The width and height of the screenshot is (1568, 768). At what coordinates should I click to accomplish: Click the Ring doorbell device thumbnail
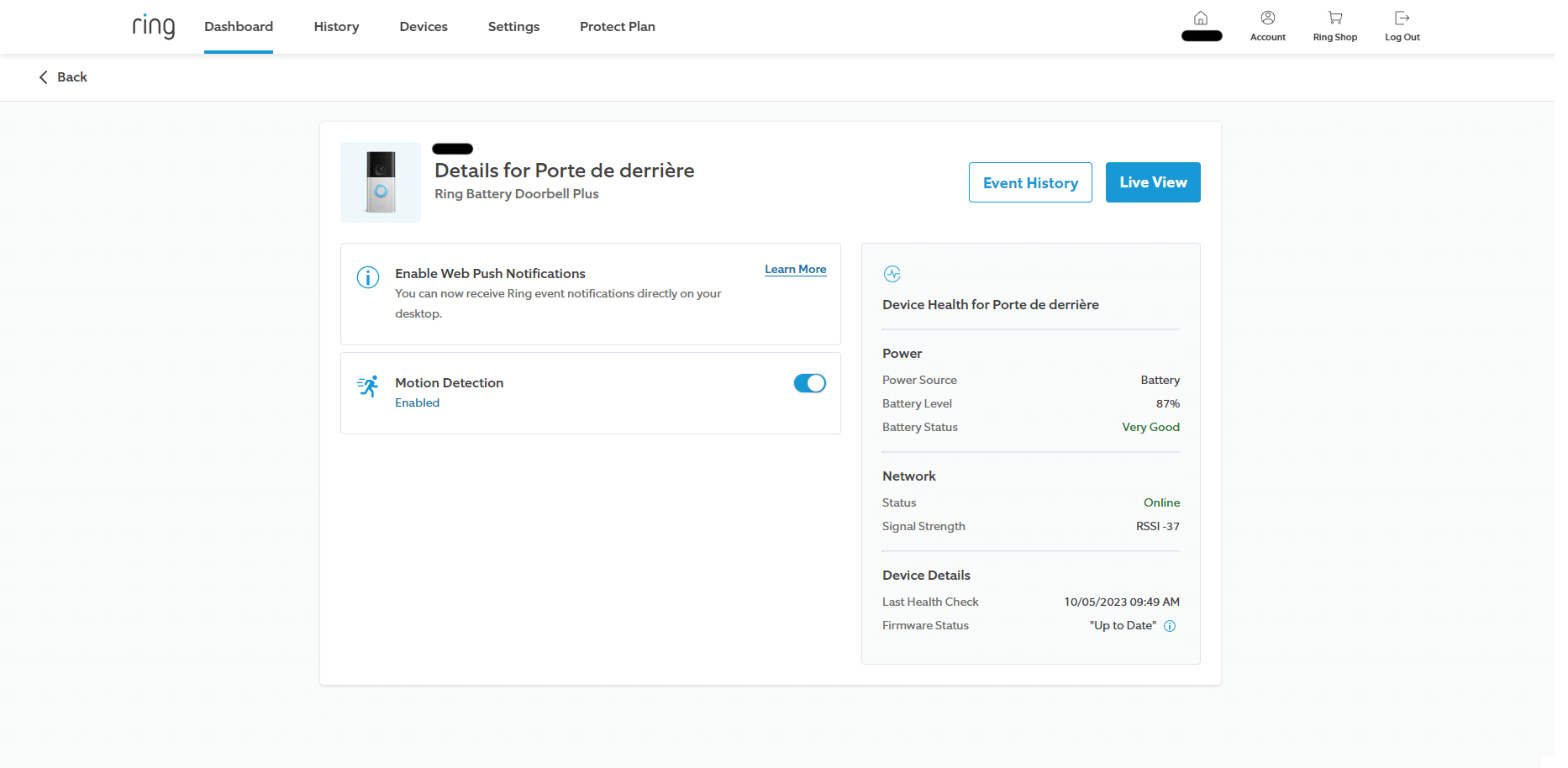point(381,182)
